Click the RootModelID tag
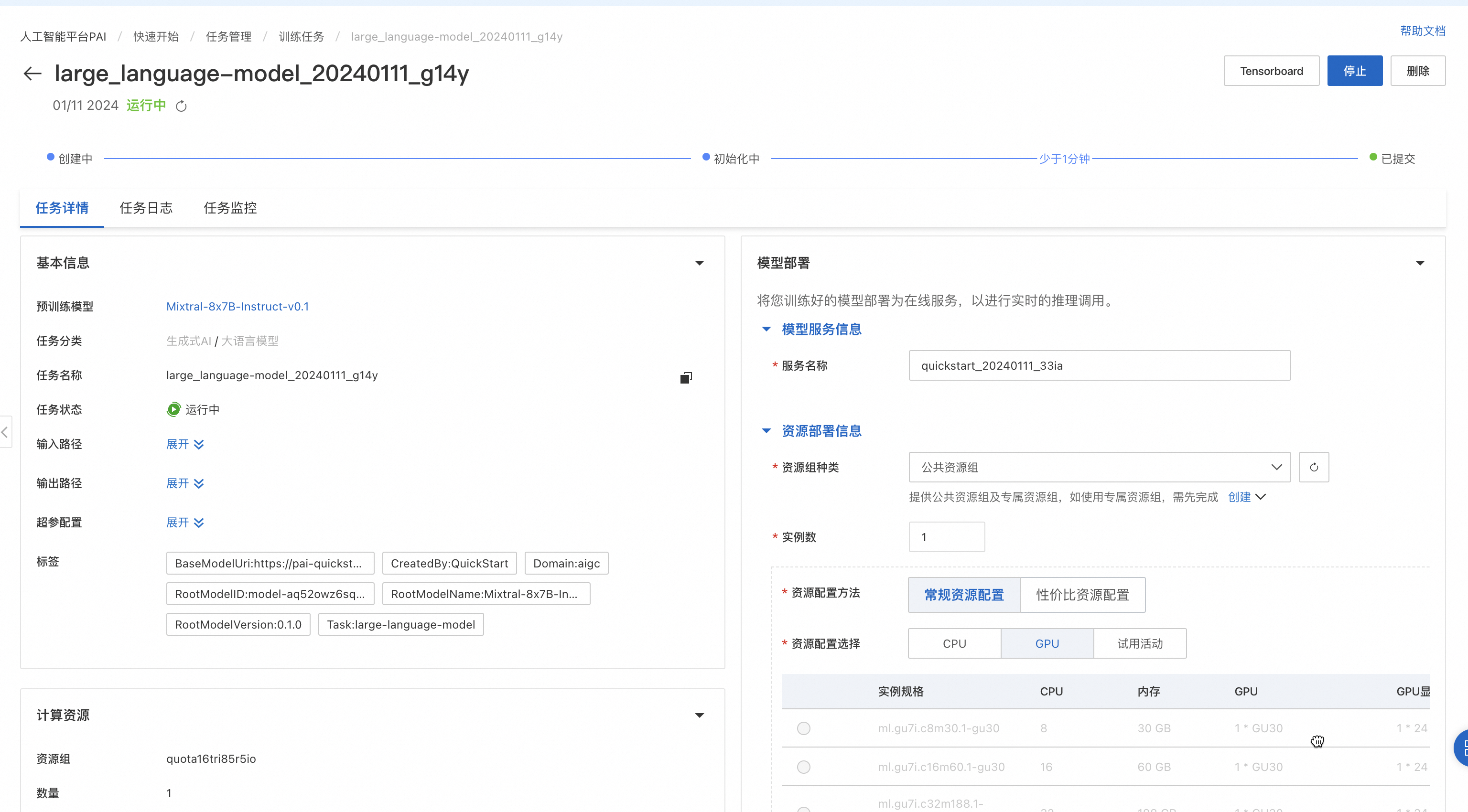 click(x=270, y=594)
